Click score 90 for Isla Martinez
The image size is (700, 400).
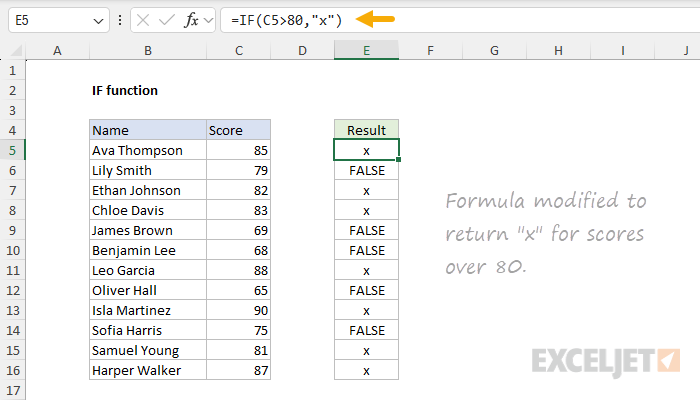(x=238, y=310)
